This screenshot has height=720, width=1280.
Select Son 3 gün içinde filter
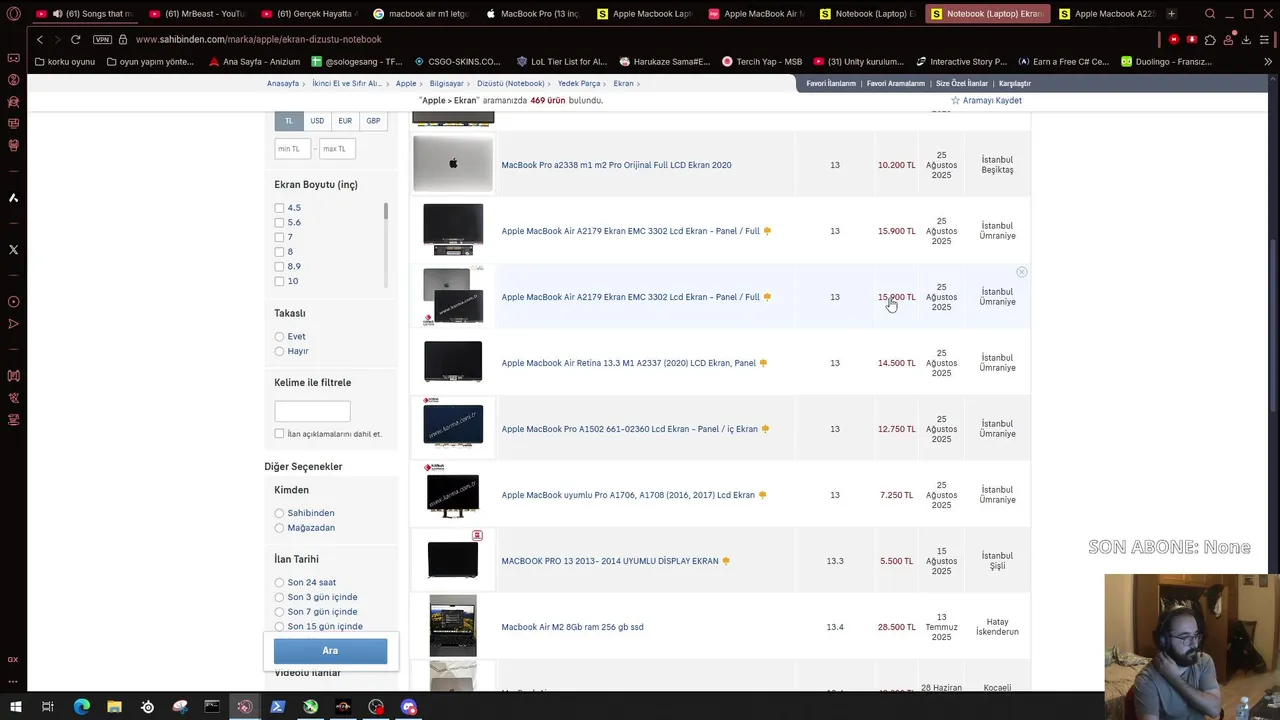279,597
